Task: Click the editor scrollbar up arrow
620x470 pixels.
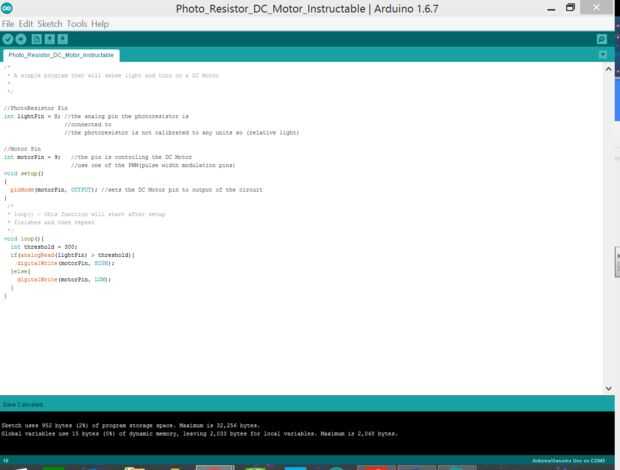Action: pyautogui.click(x=609, y=69)
